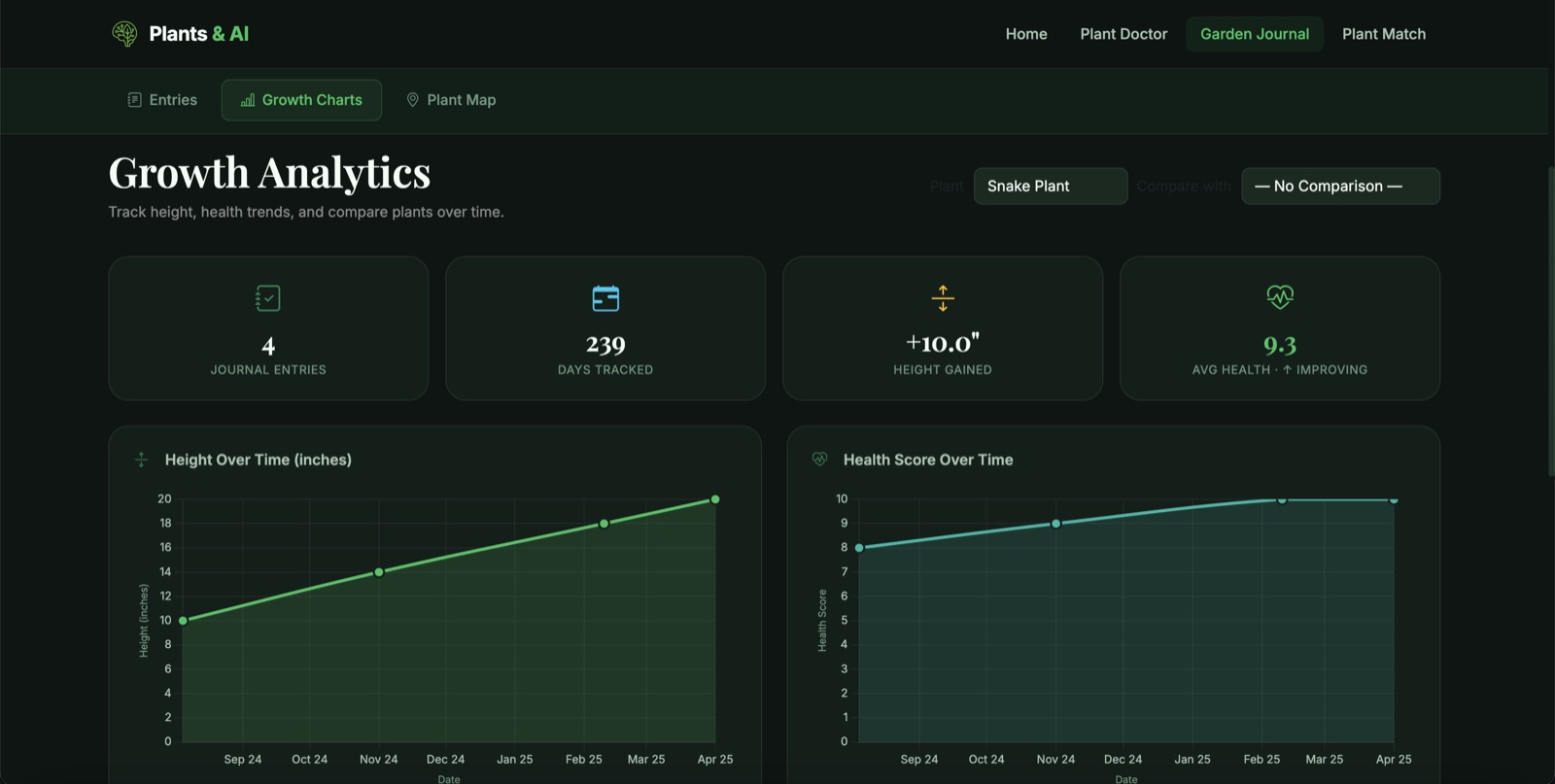Click the Plants & AI brain logo icon
Viewport: 1555px width, 784px height.
click(124, 34)
